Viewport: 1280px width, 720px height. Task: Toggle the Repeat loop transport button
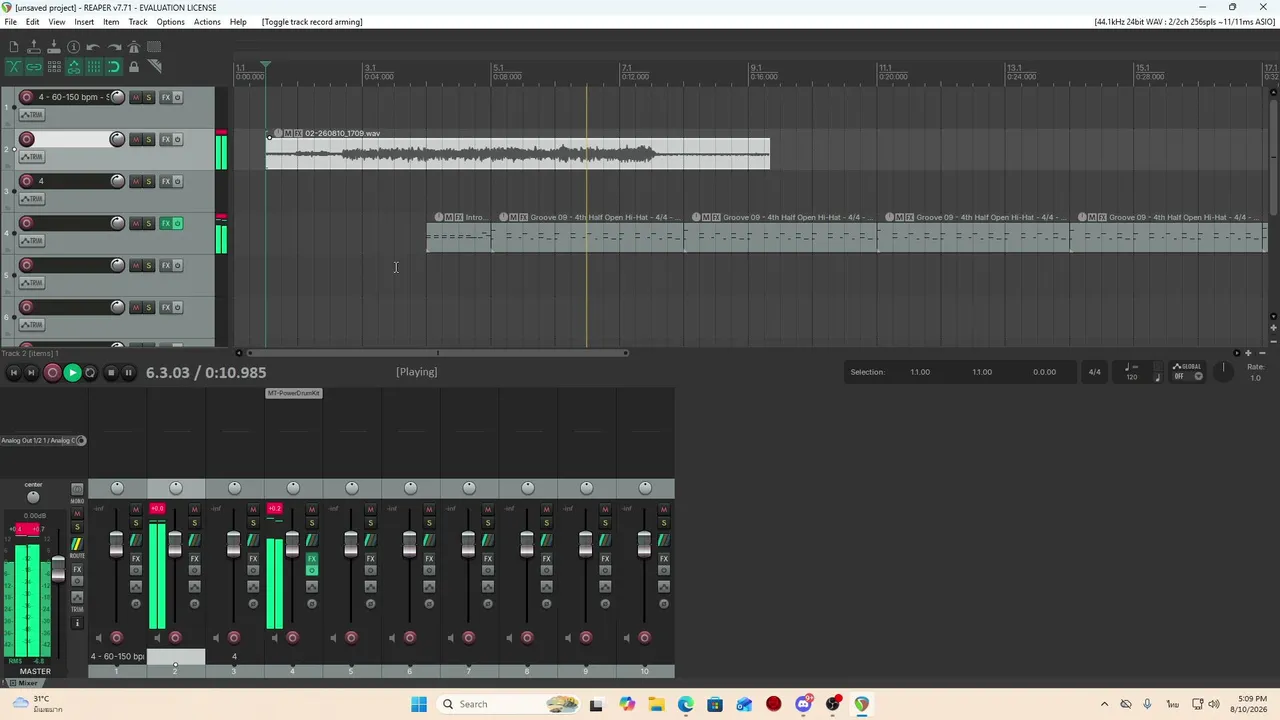click(90, 372)
